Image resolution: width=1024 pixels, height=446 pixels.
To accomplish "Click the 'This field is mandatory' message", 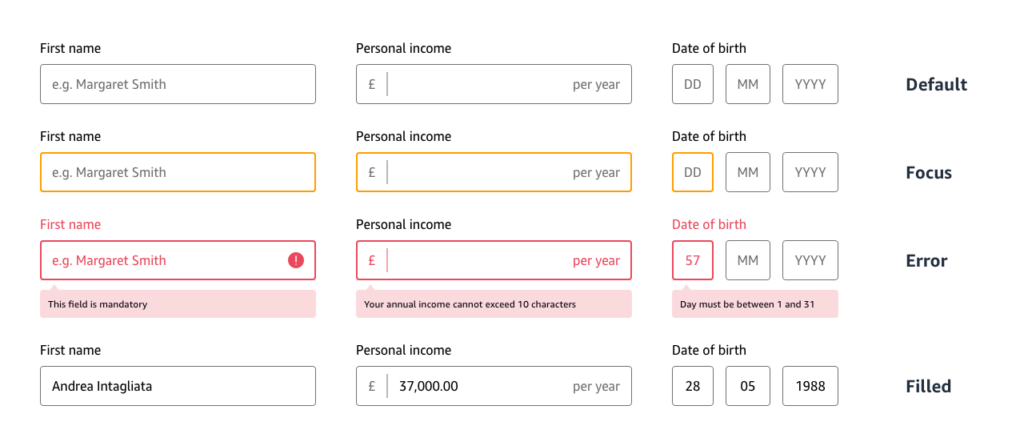I will coord(178,304).
